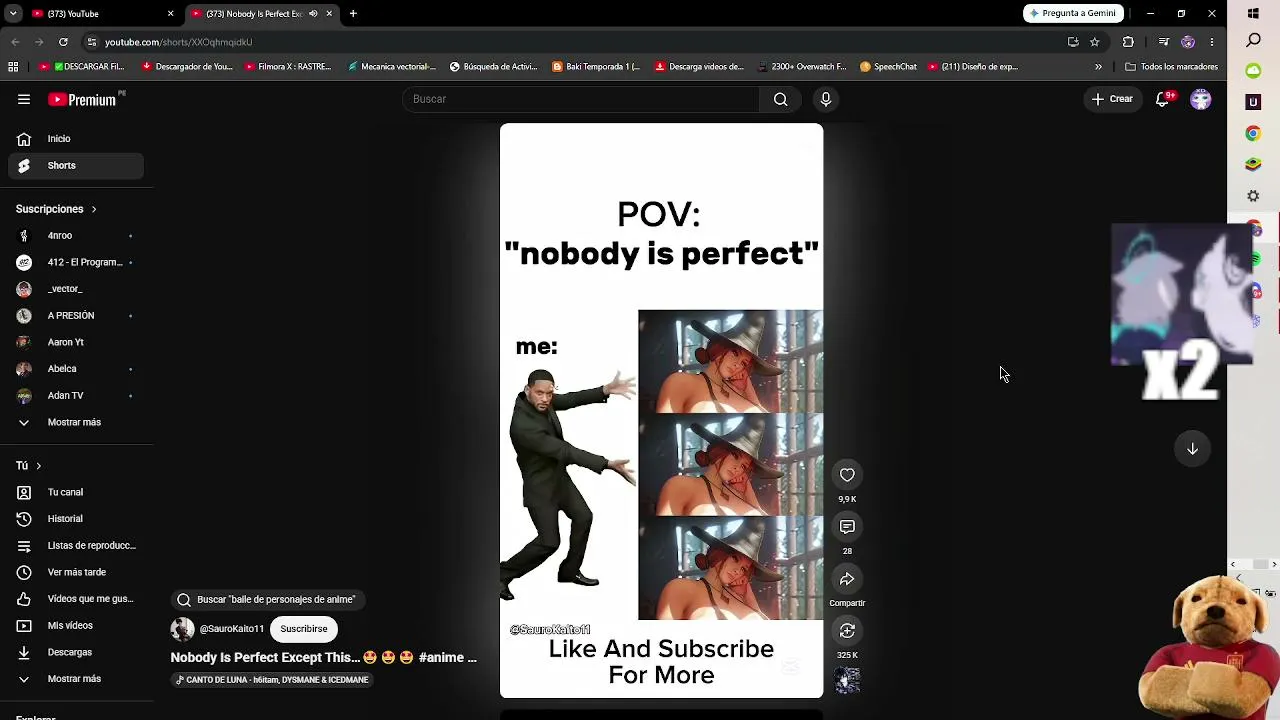1280x720 pixels.
Task: Search suggested "baile de personajes de anime"
Action: (x=267, y=600)
